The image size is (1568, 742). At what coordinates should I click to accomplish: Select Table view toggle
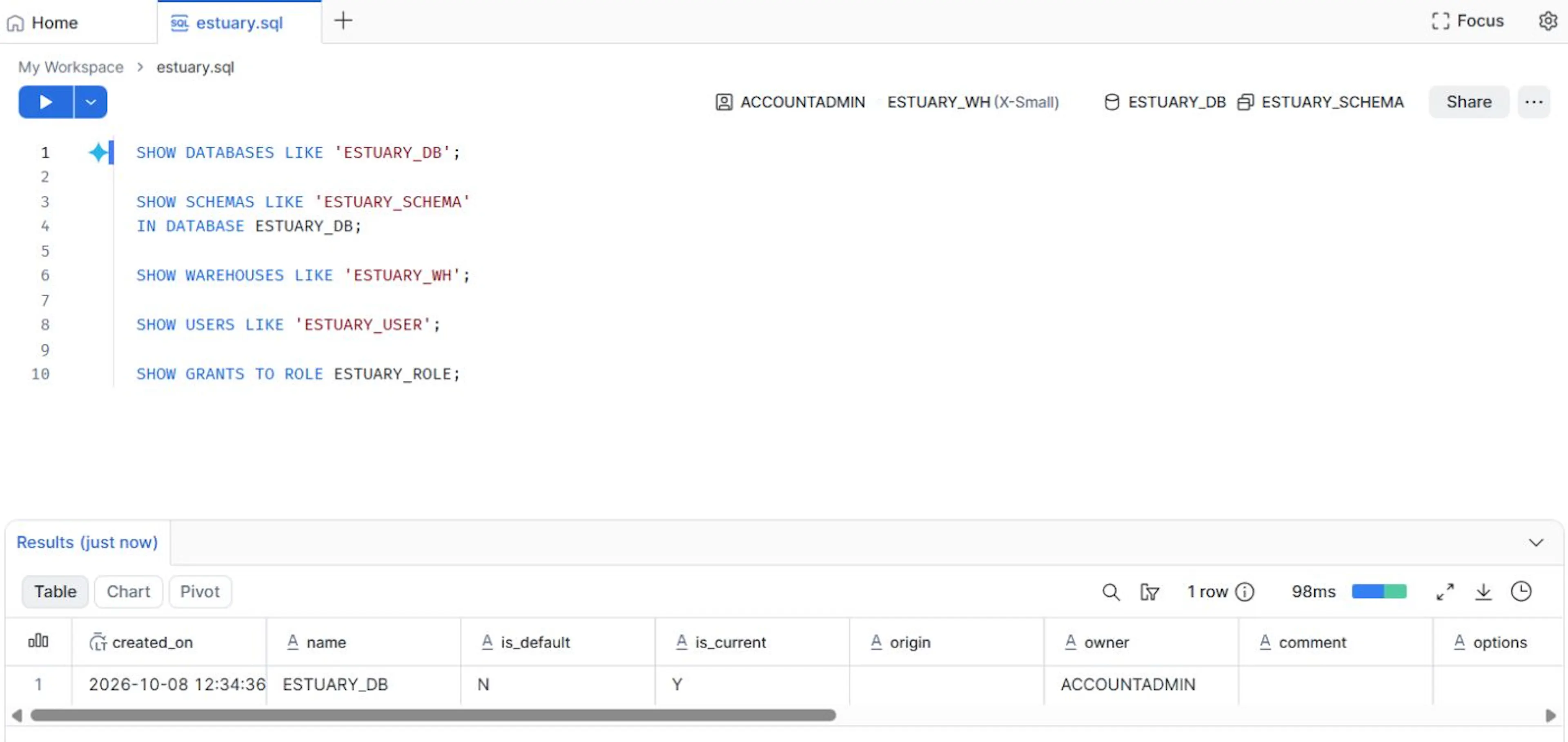coord(56,592)
